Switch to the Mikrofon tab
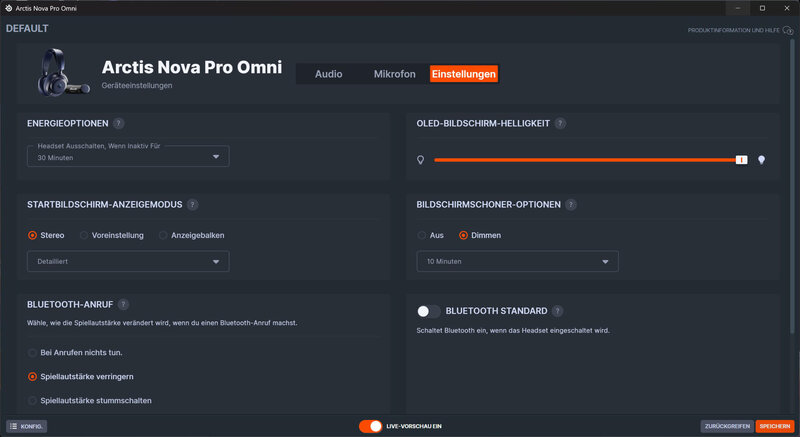 point(394,74)
